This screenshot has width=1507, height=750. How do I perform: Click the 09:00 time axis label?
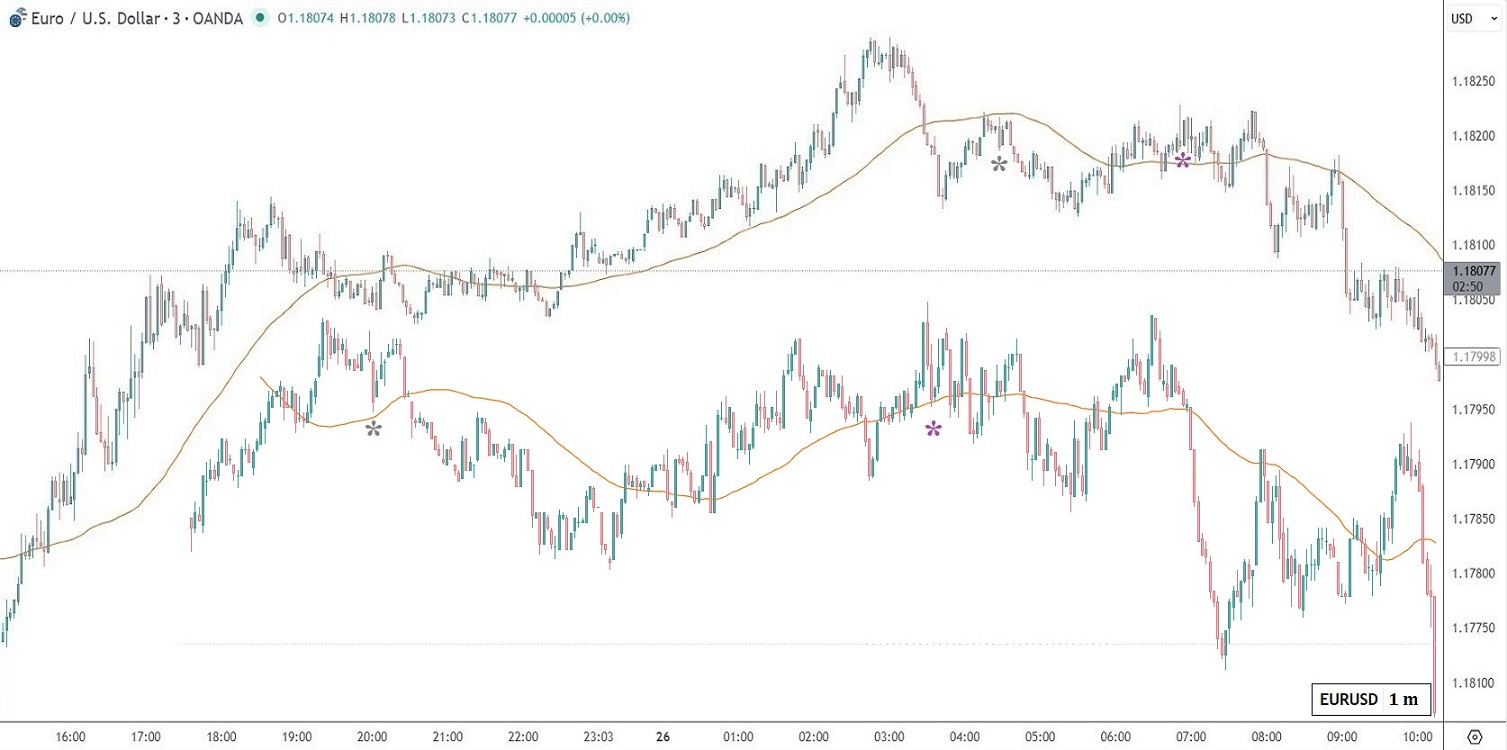coord(1342,737)
